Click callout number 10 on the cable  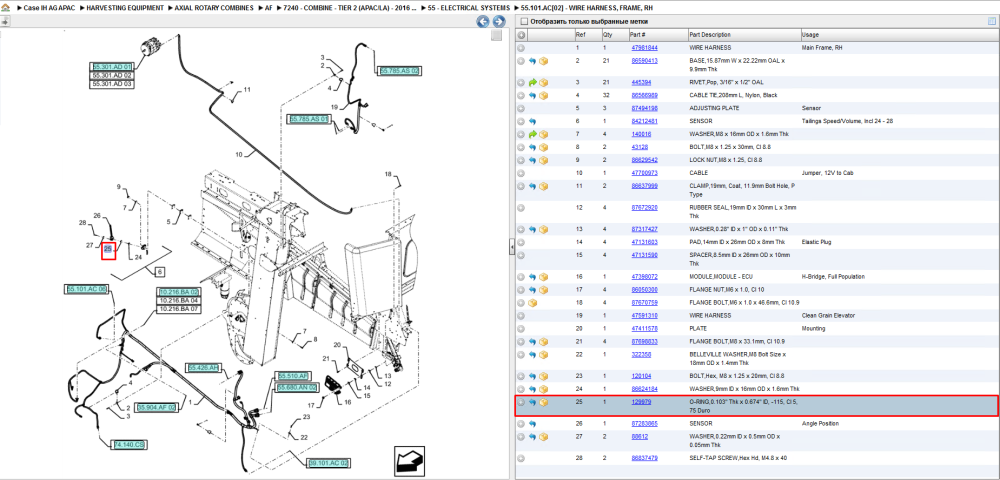click(239, 154)
